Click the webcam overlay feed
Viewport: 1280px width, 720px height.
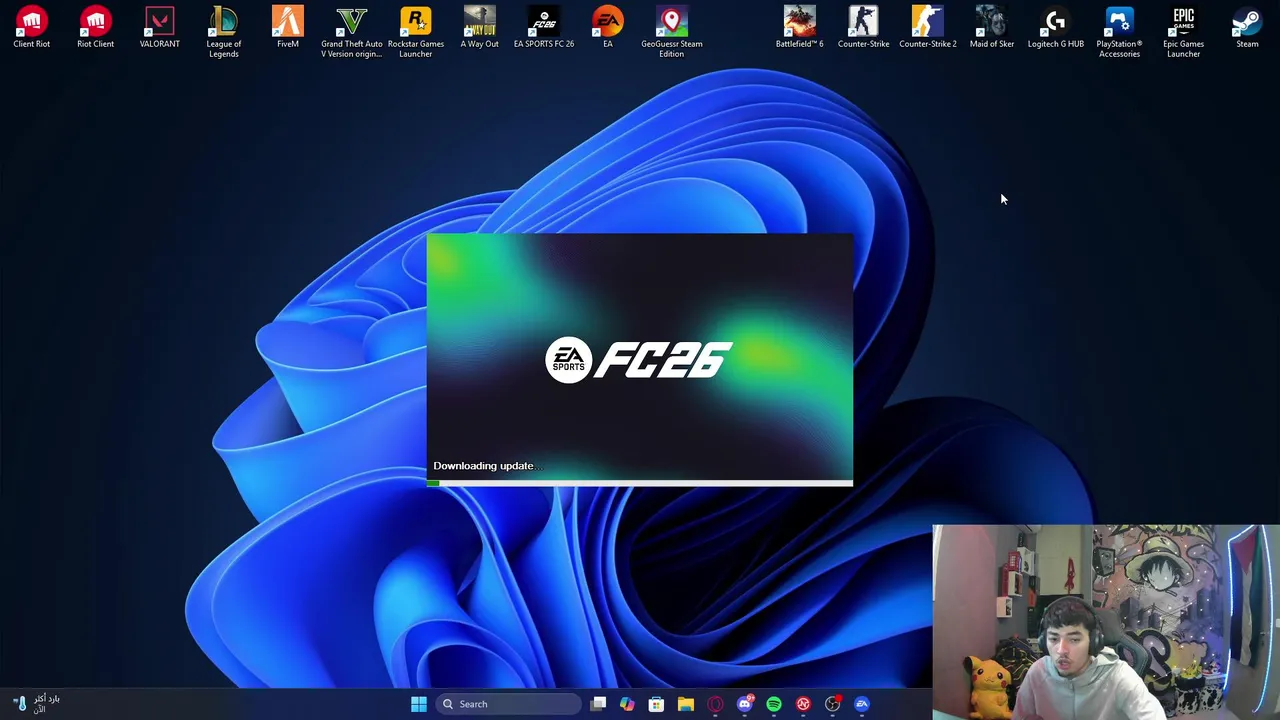(x=1106, y=622)
